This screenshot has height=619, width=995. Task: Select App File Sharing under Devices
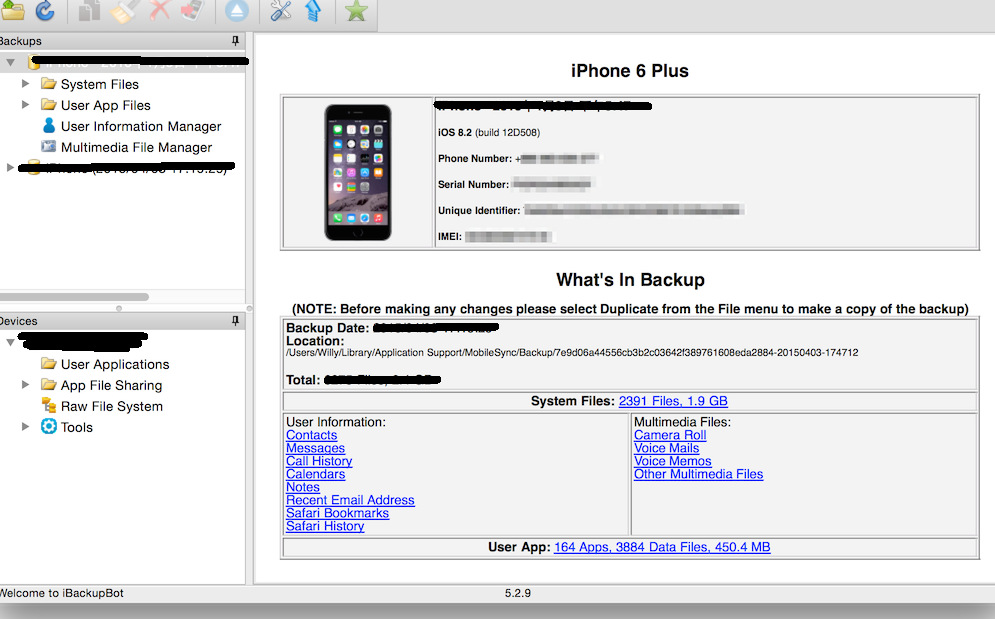111,385
